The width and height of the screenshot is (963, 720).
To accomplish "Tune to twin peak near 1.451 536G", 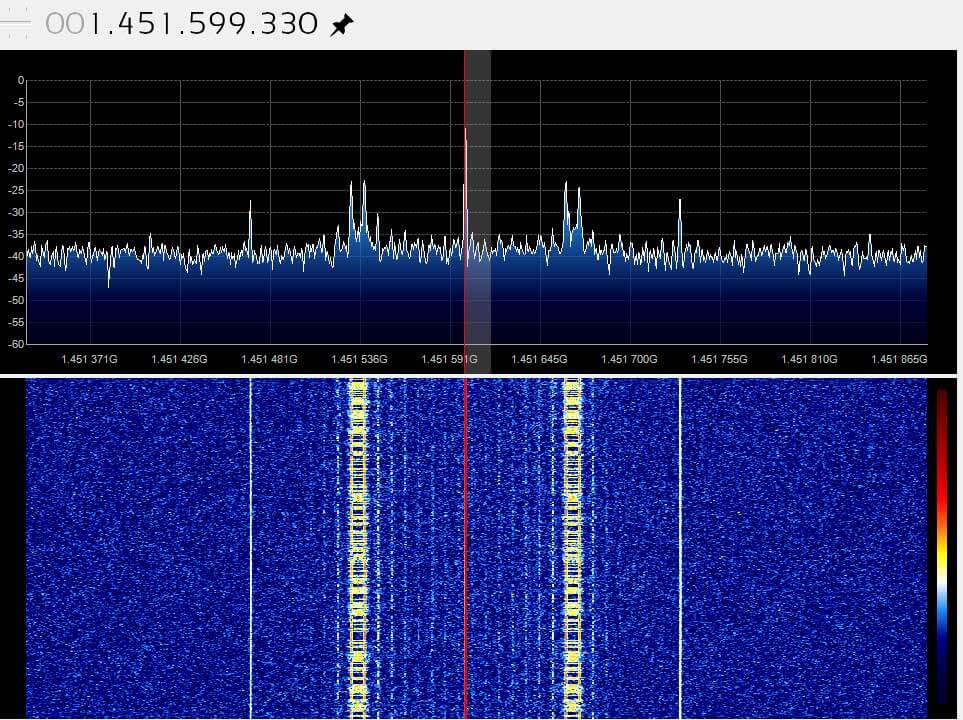I will (x=357, y=215).
